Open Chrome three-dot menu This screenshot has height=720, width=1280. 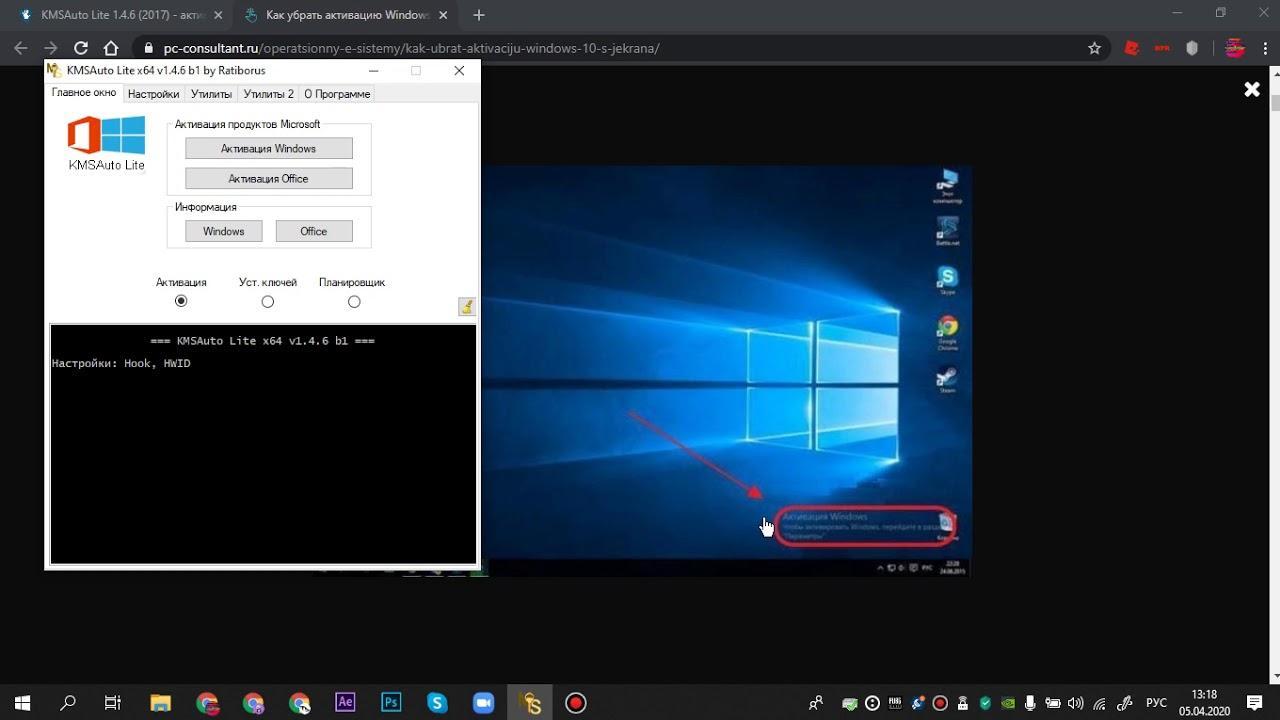1265,48
